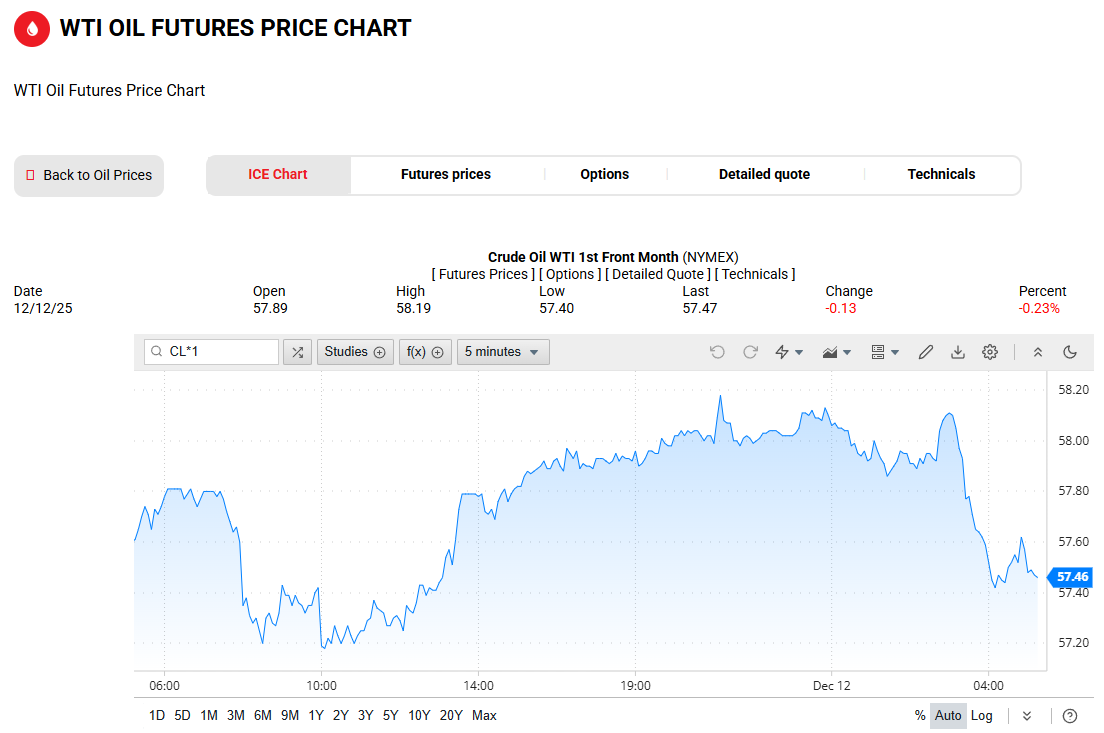The width and height of the screenshot is (1104, 733).
Task: Toggle the percent scale option
Action: pos(920,716)
